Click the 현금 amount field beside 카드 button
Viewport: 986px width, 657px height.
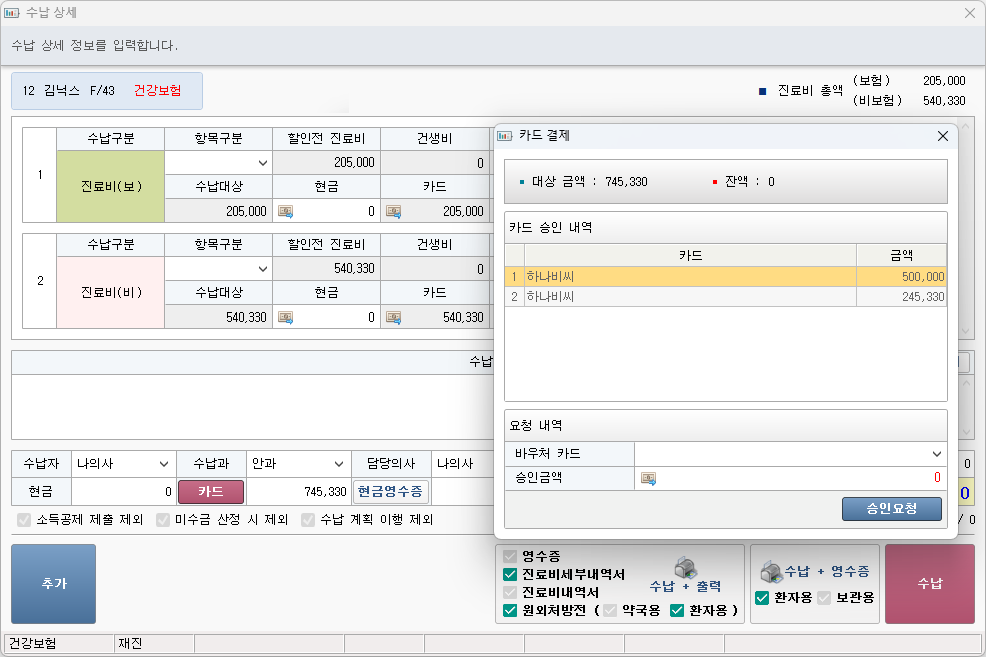click(124, 492)
